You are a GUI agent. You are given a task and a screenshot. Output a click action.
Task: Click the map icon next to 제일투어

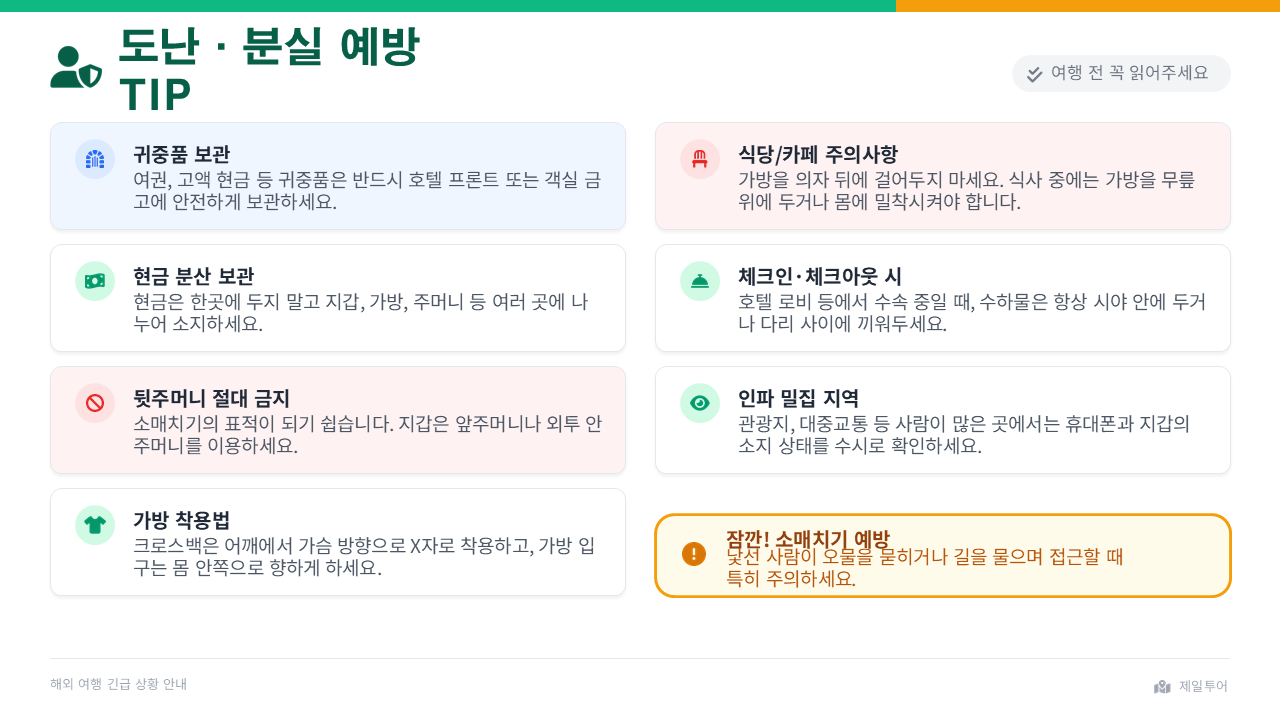pyautogui.click(x=1162, y=687)
